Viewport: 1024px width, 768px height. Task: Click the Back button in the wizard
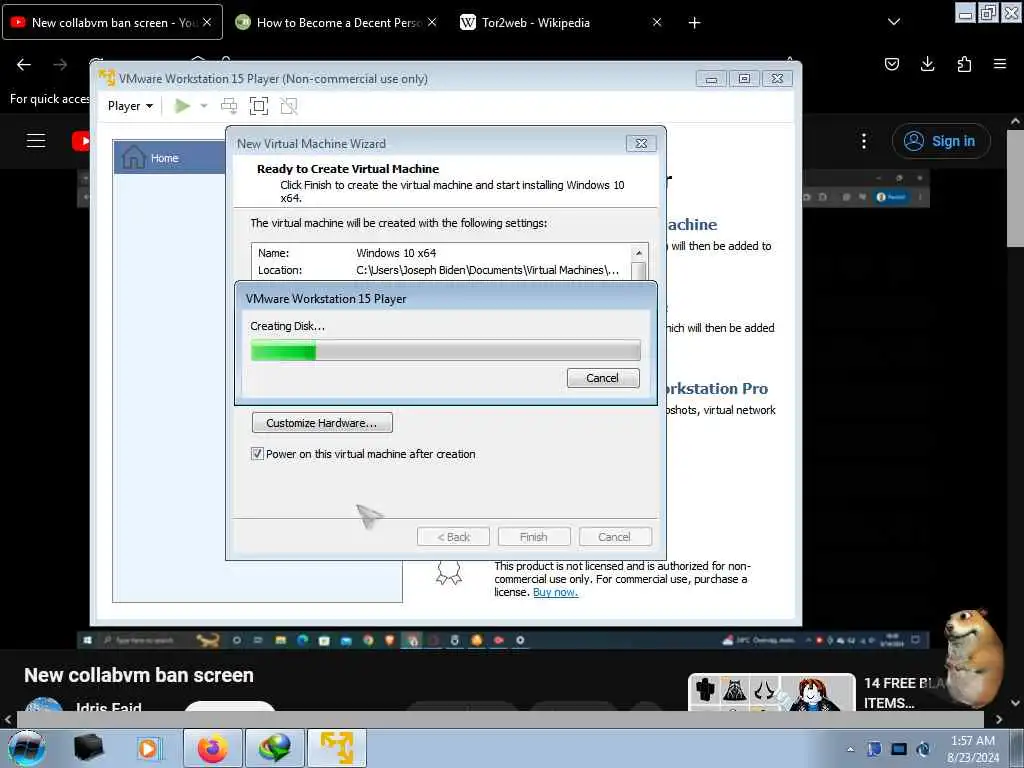(453, 537)
